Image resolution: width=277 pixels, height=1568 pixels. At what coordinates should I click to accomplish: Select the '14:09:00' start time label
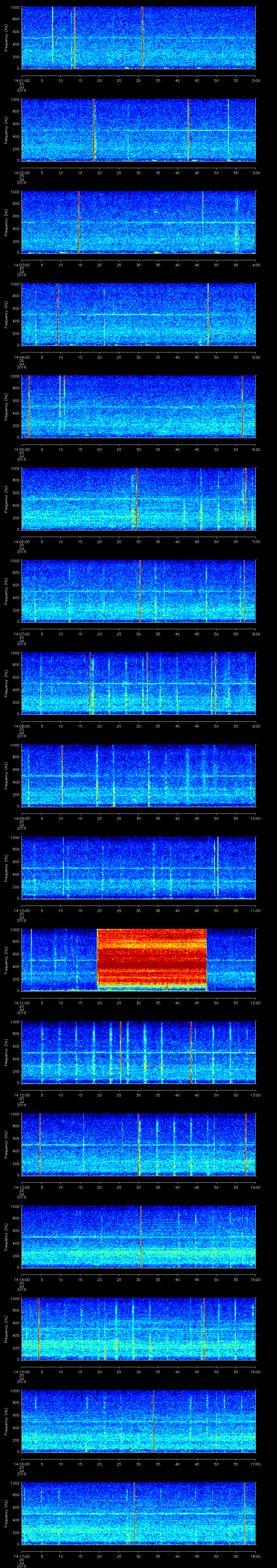click(x=21, y=819)
